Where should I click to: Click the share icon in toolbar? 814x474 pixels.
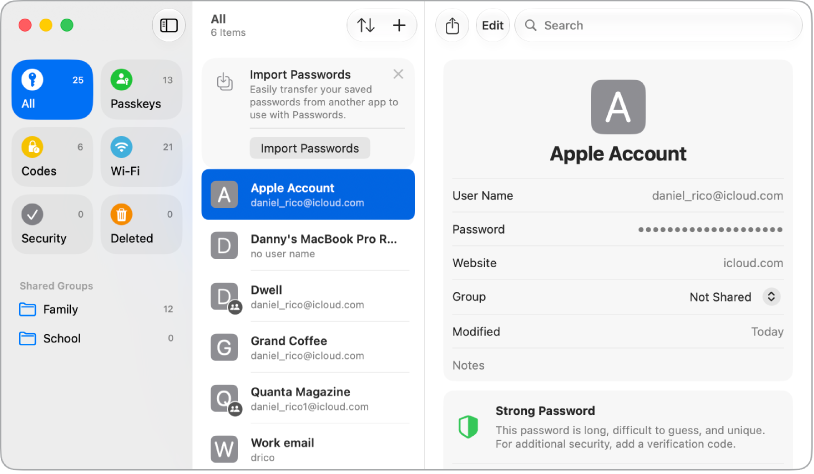tap(452, 25)
